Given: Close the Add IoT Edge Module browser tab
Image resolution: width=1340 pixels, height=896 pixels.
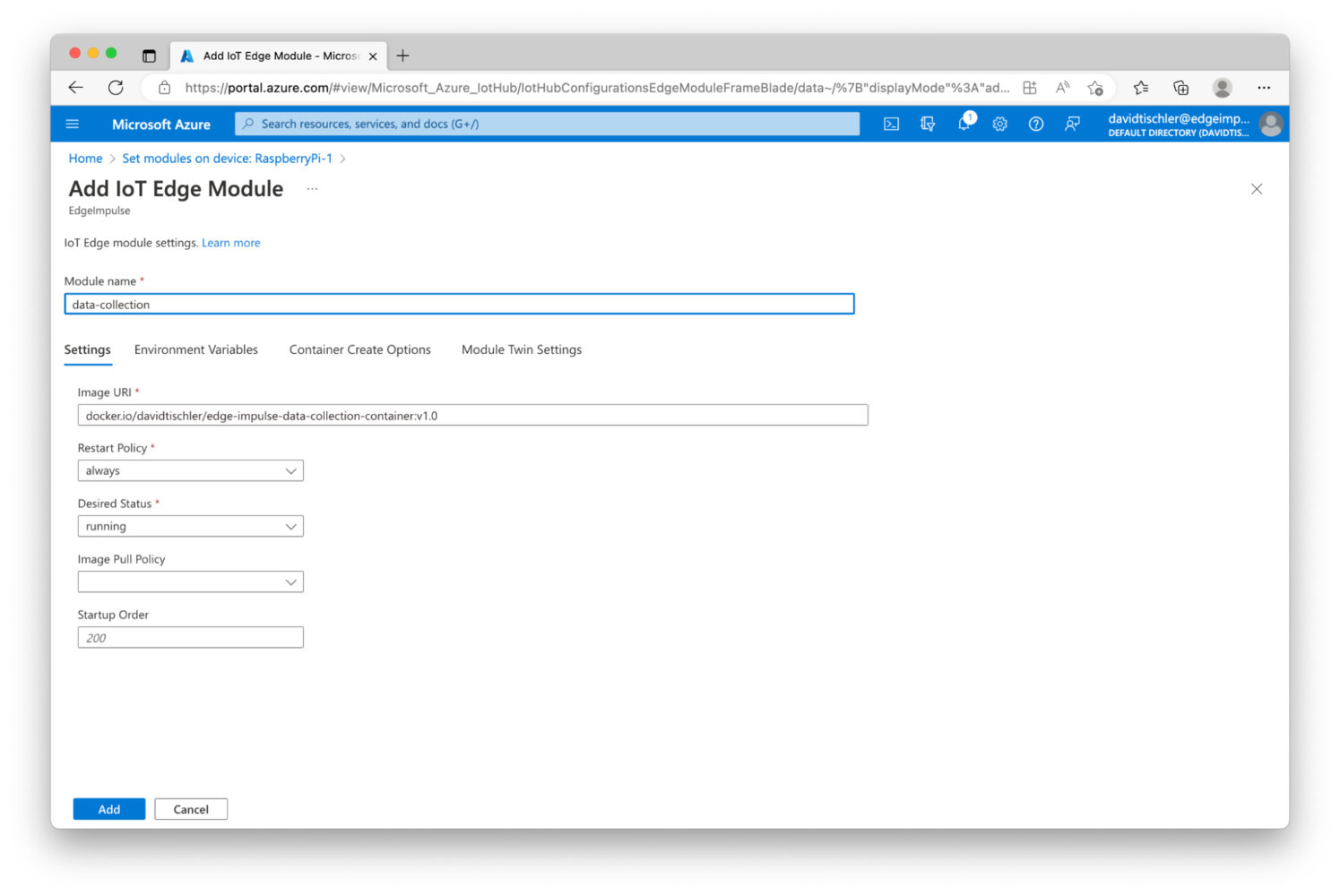Looking at the screenshot, I should (373, 56).
